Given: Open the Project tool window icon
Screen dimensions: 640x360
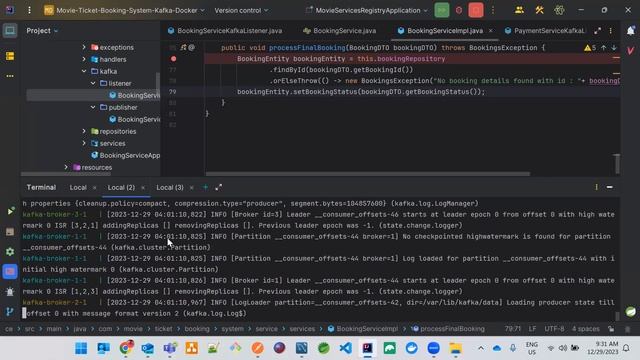Looking at the screenshot, I should [x=10, y=31].
